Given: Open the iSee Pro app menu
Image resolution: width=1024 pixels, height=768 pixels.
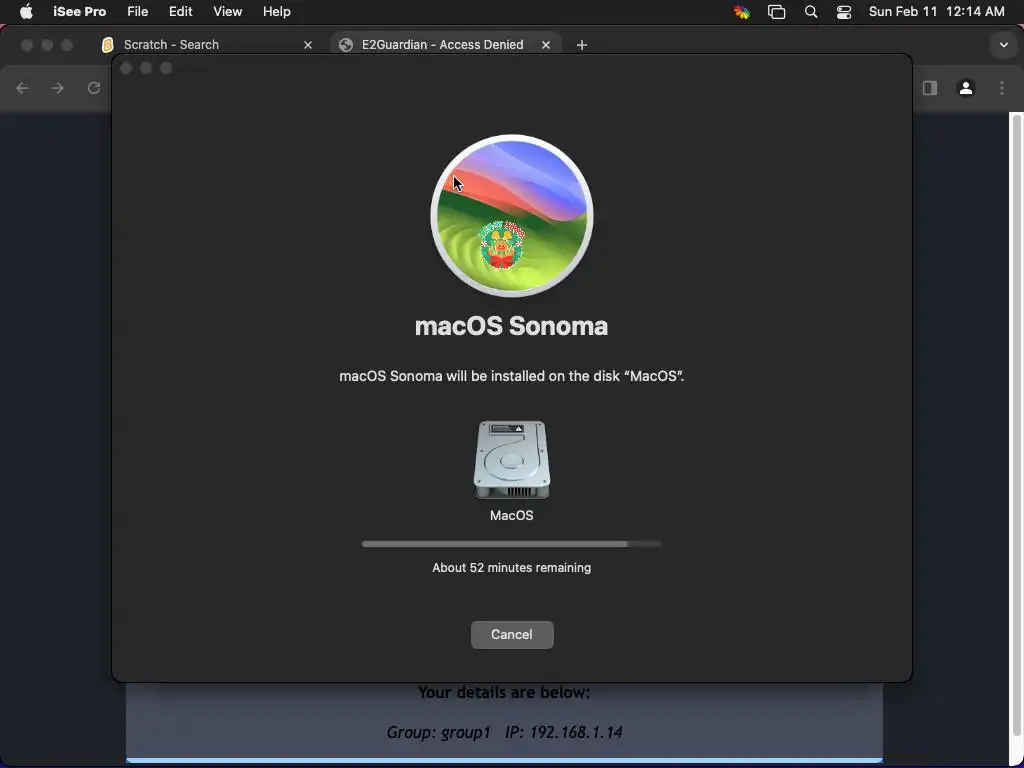Looking at the screenshot, I should (x=80, y=12).
